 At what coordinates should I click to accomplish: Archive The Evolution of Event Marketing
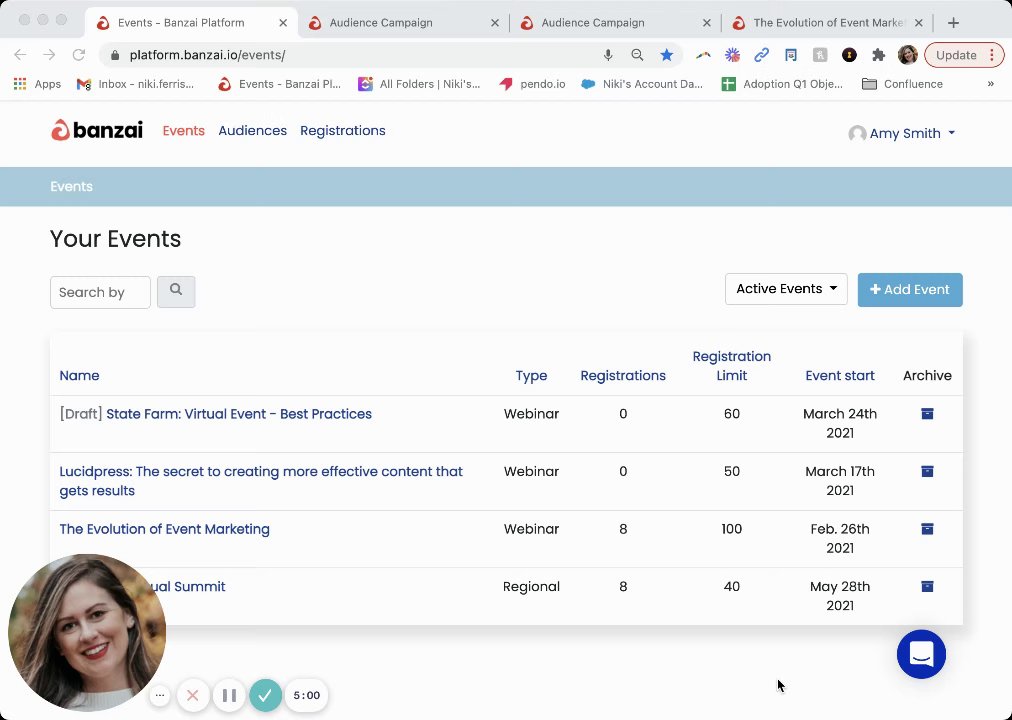pyautogui.click(x=927, y=529)
